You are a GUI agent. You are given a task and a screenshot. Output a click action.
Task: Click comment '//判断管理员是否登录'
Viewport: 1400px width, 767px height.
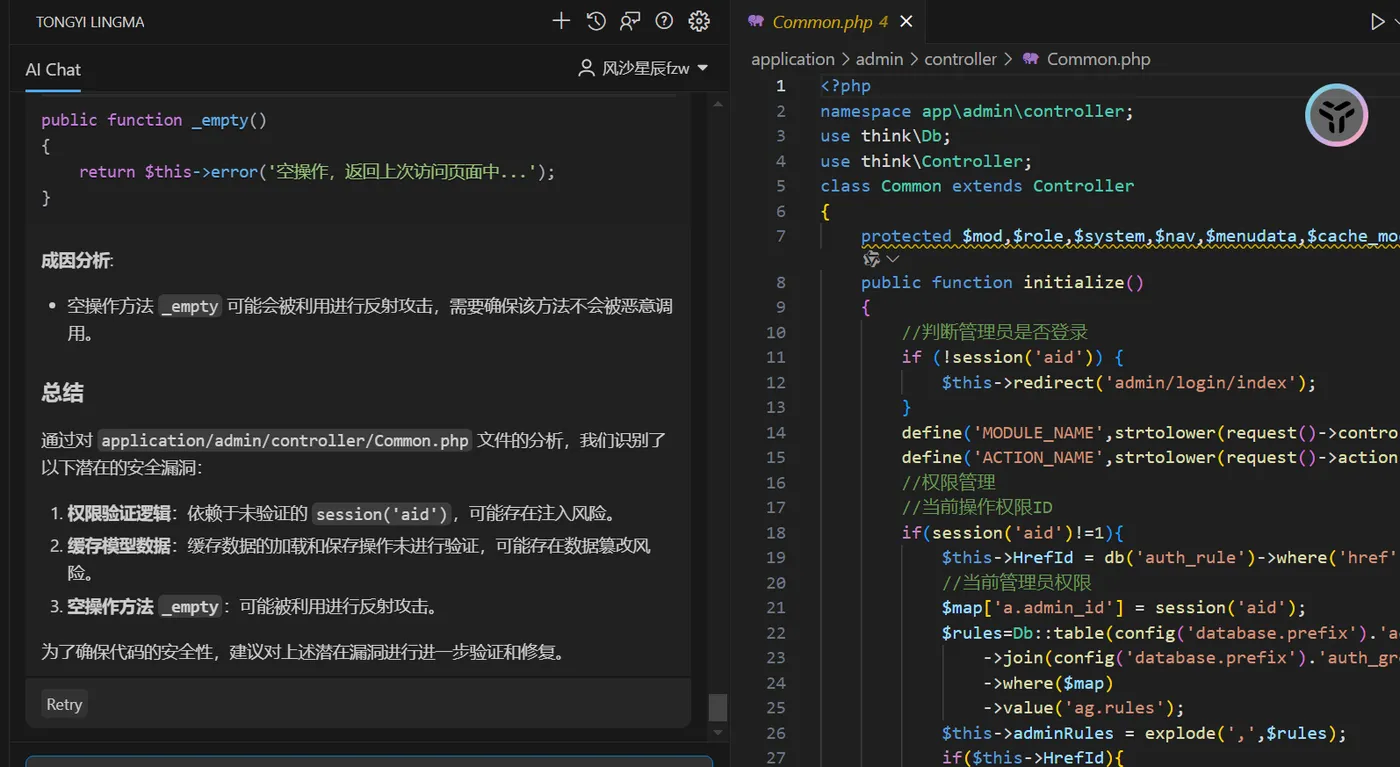coord(994,332)
